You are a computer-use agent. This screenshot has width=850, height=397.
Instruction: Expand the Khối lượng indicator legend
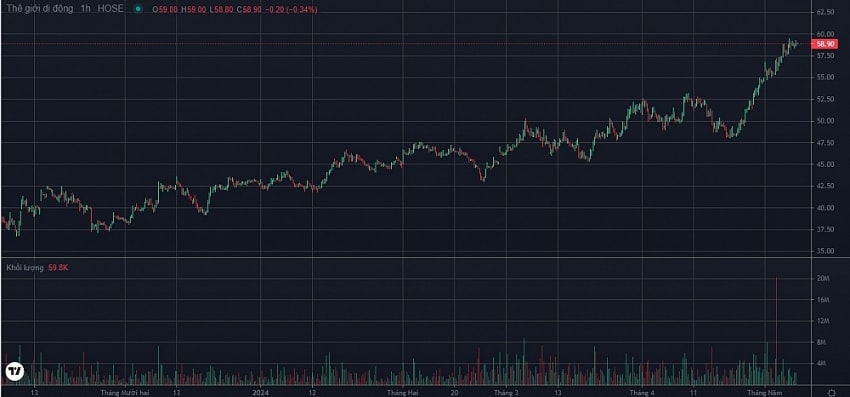[x=24, y=267]
